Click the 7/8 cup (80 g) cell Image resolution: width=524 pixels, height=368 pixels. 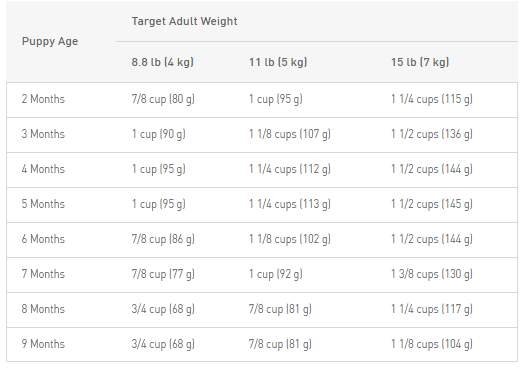[163, 99]
